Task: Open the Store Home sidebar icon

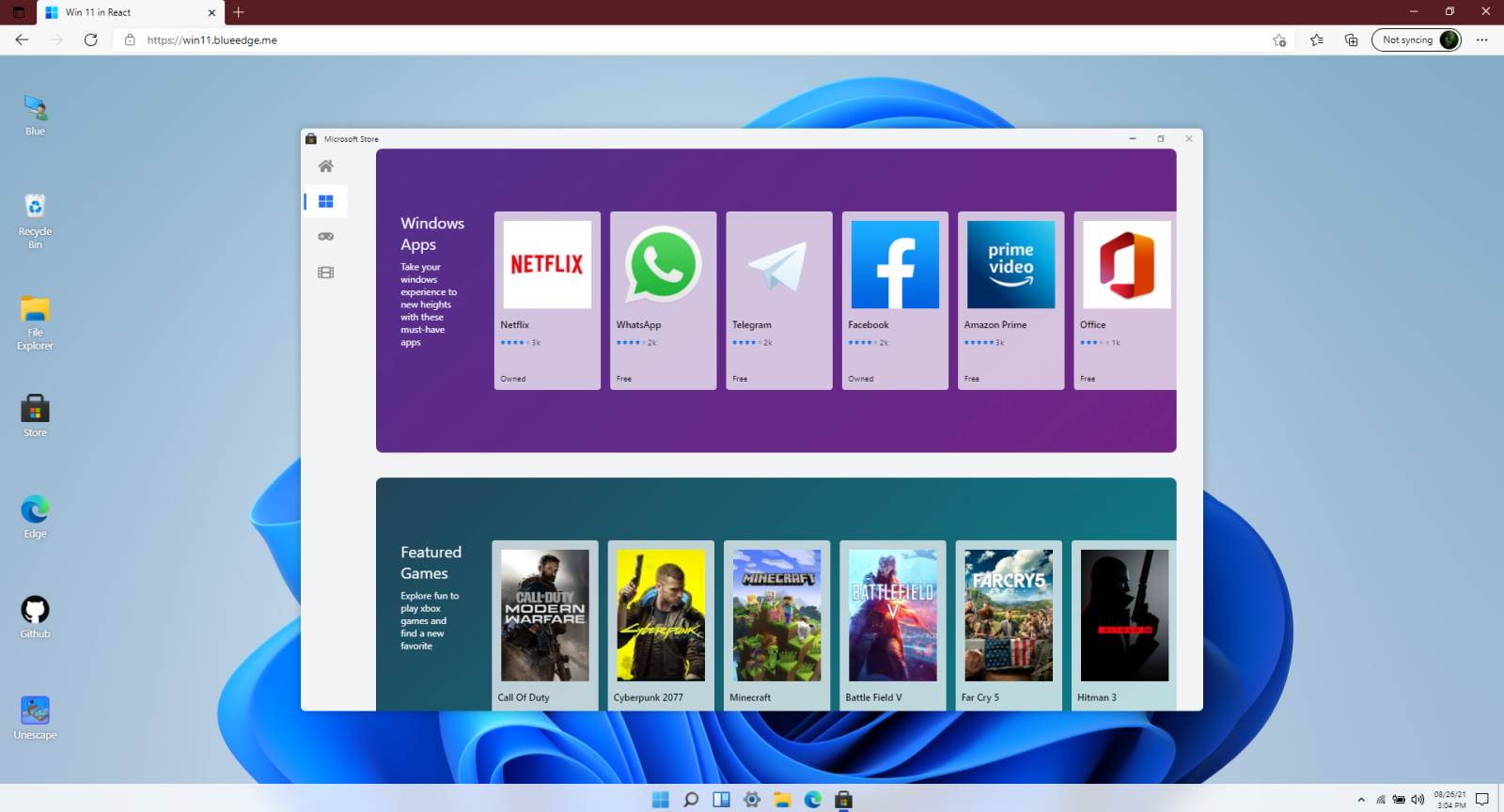Action: [x=325, y=166]
